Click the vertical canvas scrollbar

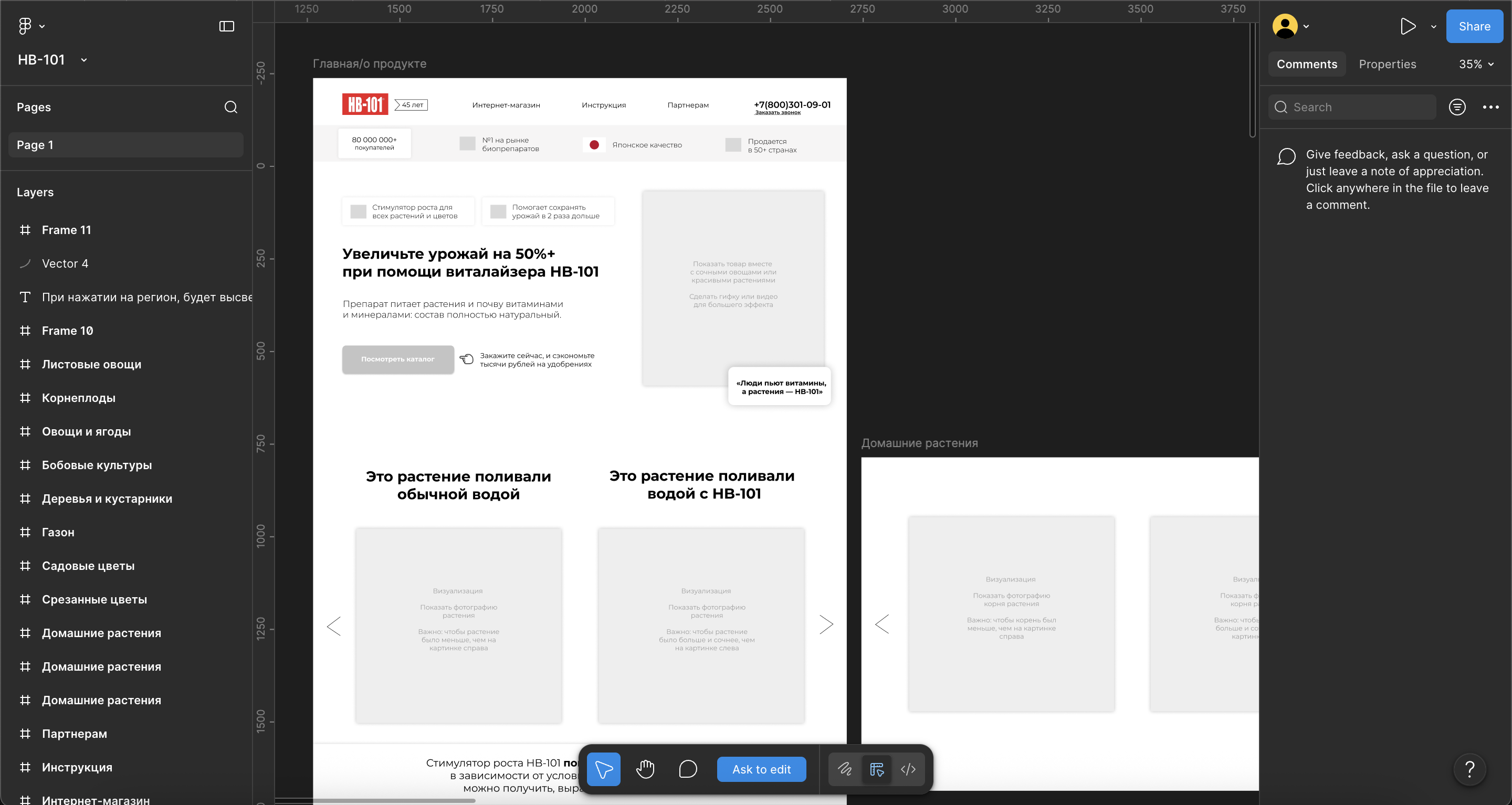pyautogui.click(x=1253, y=80)
